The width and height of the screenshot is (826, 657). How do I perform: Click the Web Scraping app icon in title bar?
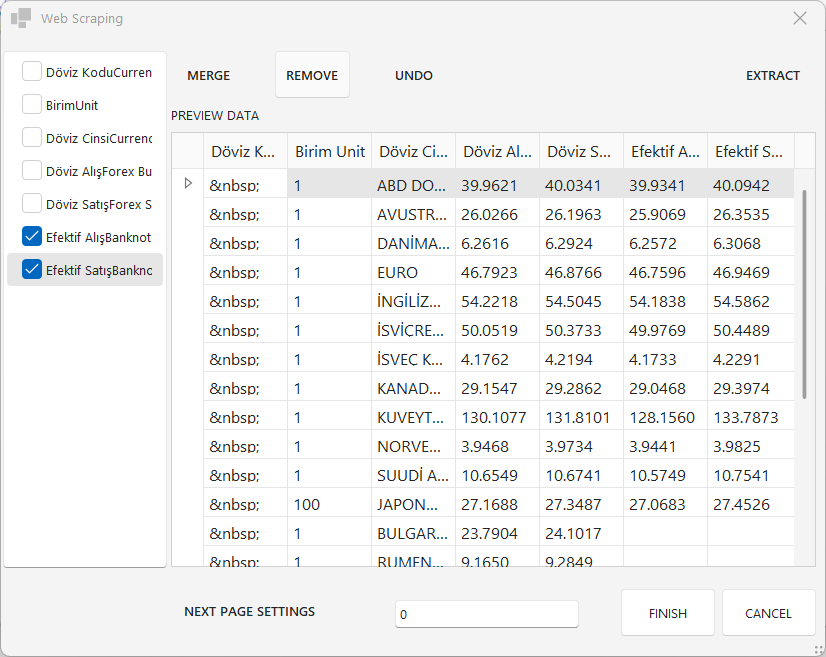21,18
